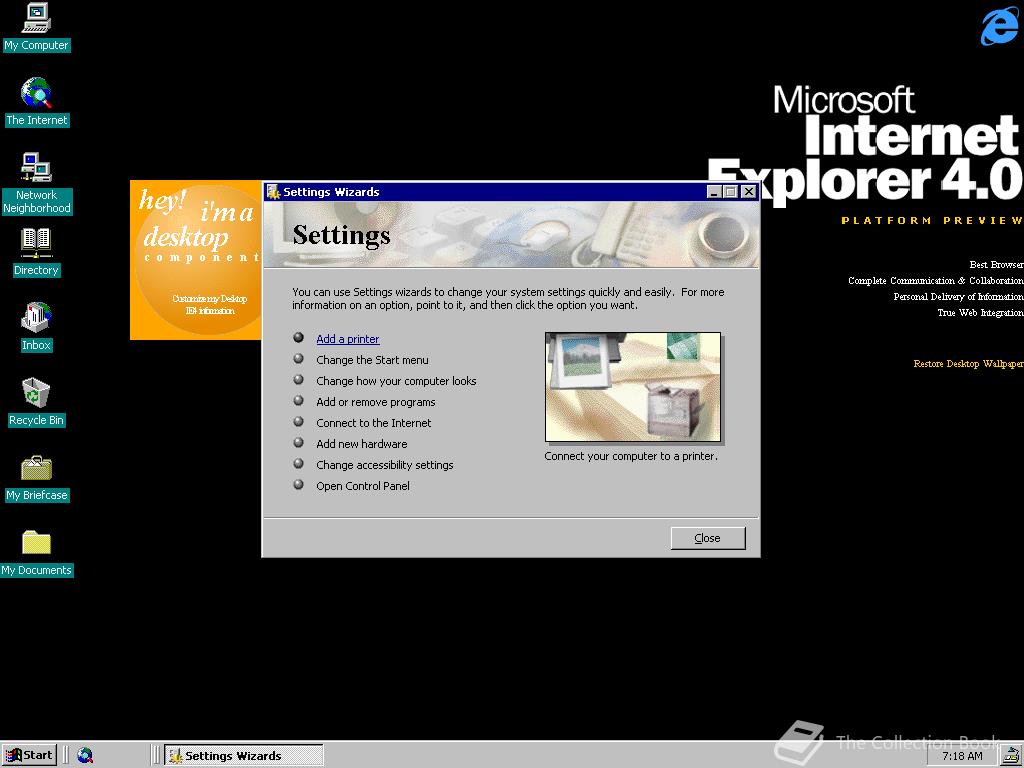This screenshot has width=1024, height=768.
Task: Choose Change accessibility settings option
Action: 385,465
